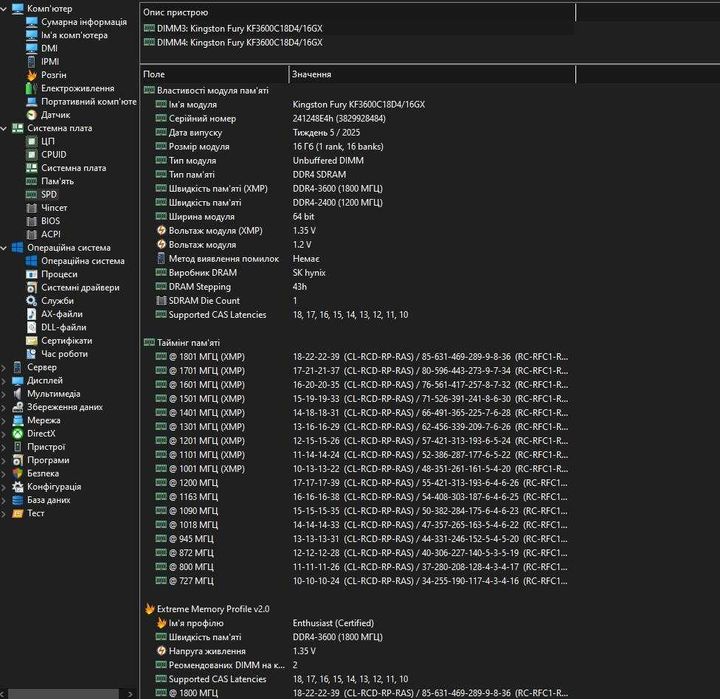Click the tree panel horizontal scrollbar thumb
The width and height of the screenshot is (720, 699).
63,694
